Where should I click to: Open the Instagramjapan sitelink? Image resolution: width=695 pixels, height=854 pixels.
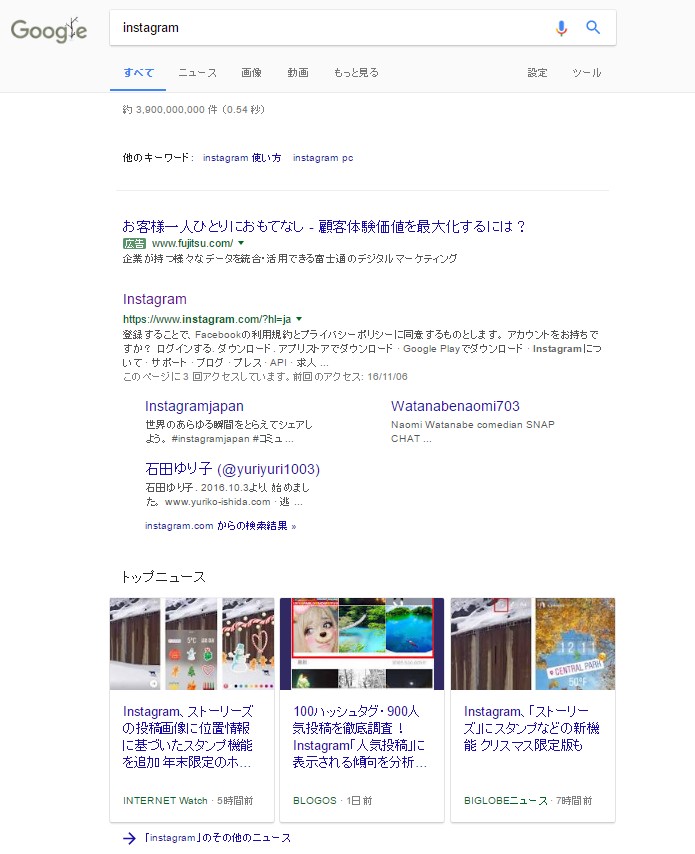click(194, 406)
